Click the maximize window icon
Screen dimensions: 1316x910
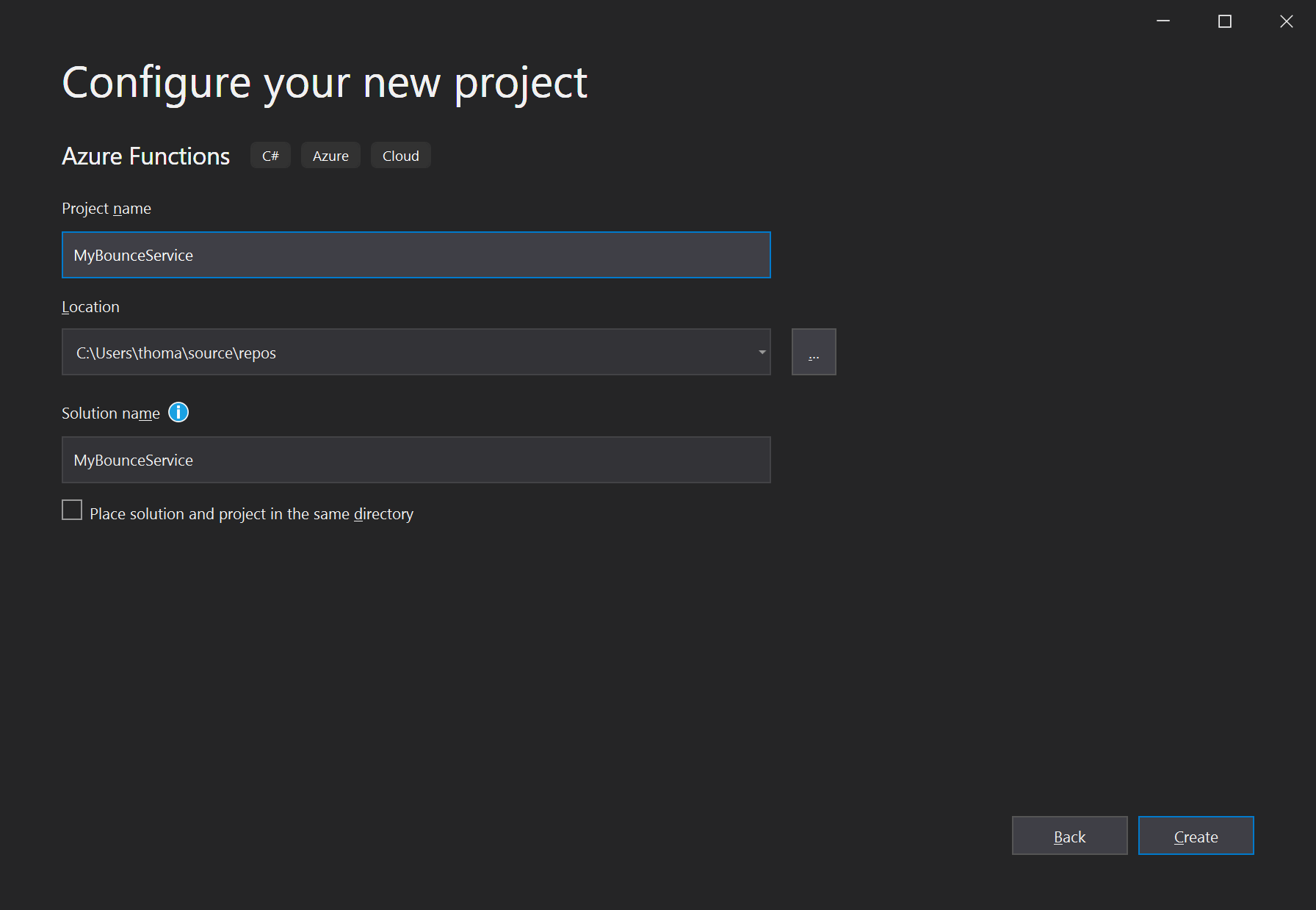coord(1224,21)
